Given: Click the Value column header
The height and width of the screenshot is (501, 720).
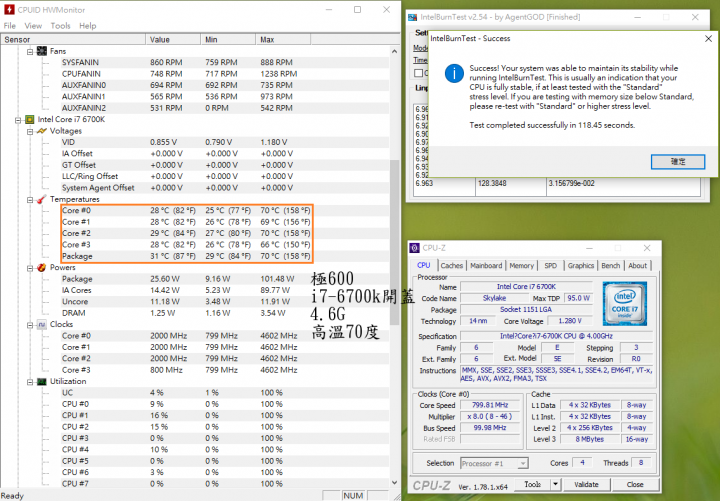Looking at the screenshot, I should (173, 39).
